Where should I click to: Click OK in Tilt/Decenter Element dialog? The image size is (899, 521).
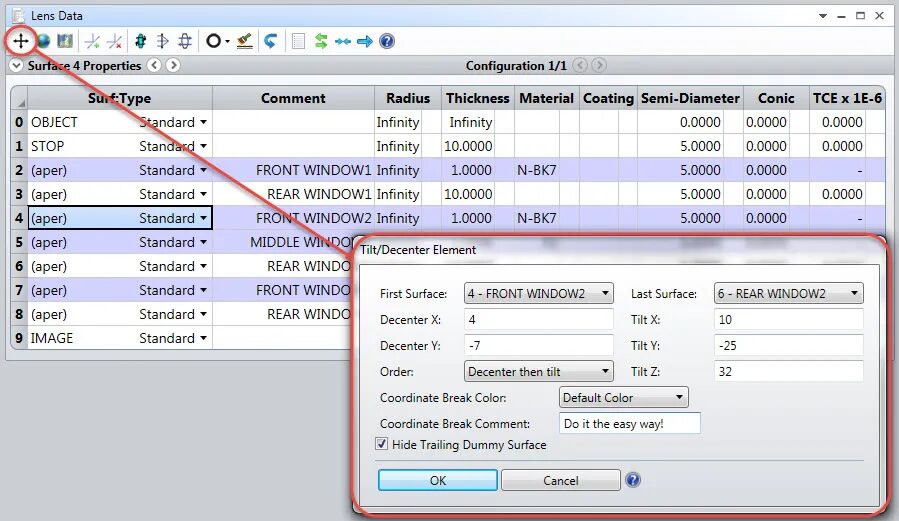(437, 480)
